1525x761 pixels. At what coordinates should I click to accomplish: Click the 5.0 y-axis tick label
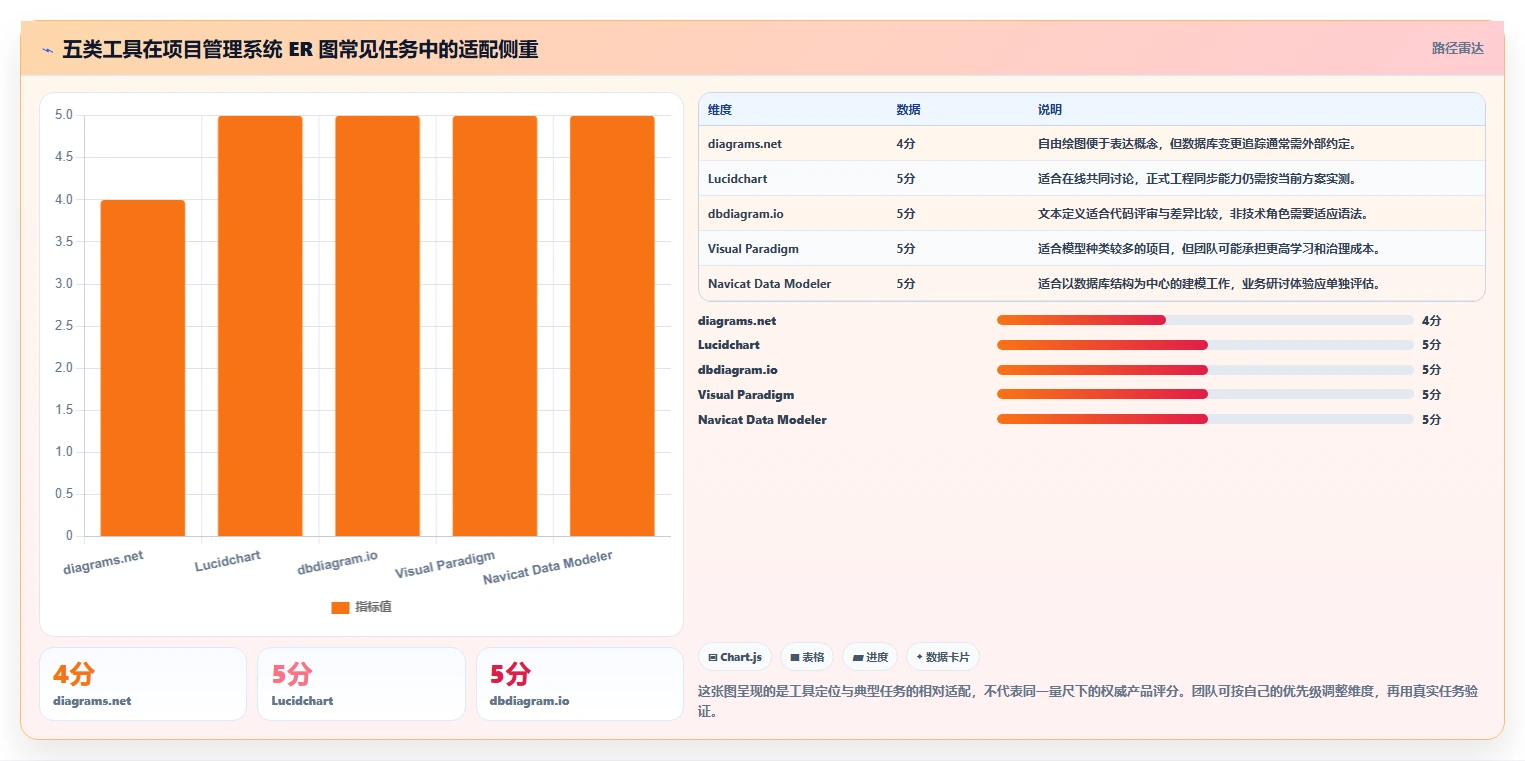pos(64,115)
